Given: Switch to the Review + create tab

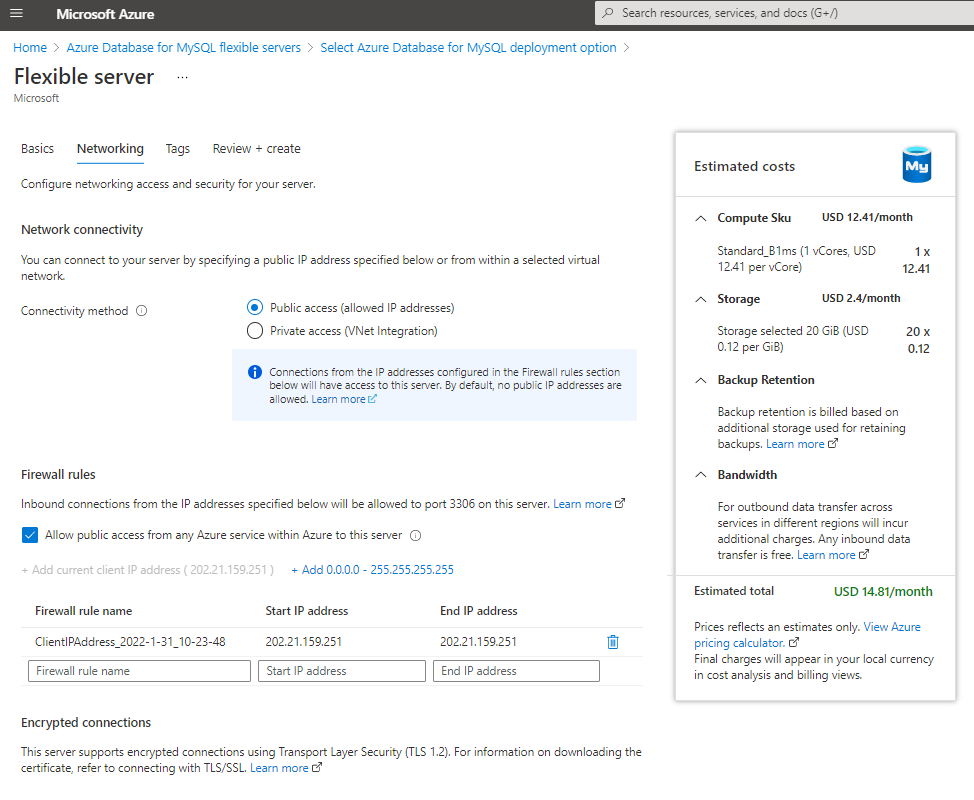Looking at the screenshot, I should [x=256, y=148].
